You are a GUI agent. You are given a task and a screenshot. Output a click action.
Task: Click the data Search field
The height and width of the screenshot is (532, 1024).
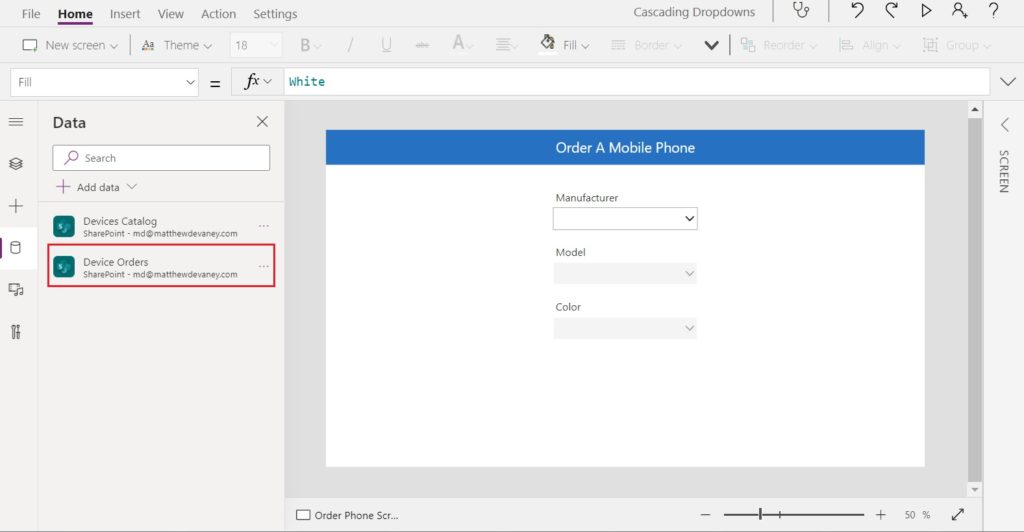point(161,158)
